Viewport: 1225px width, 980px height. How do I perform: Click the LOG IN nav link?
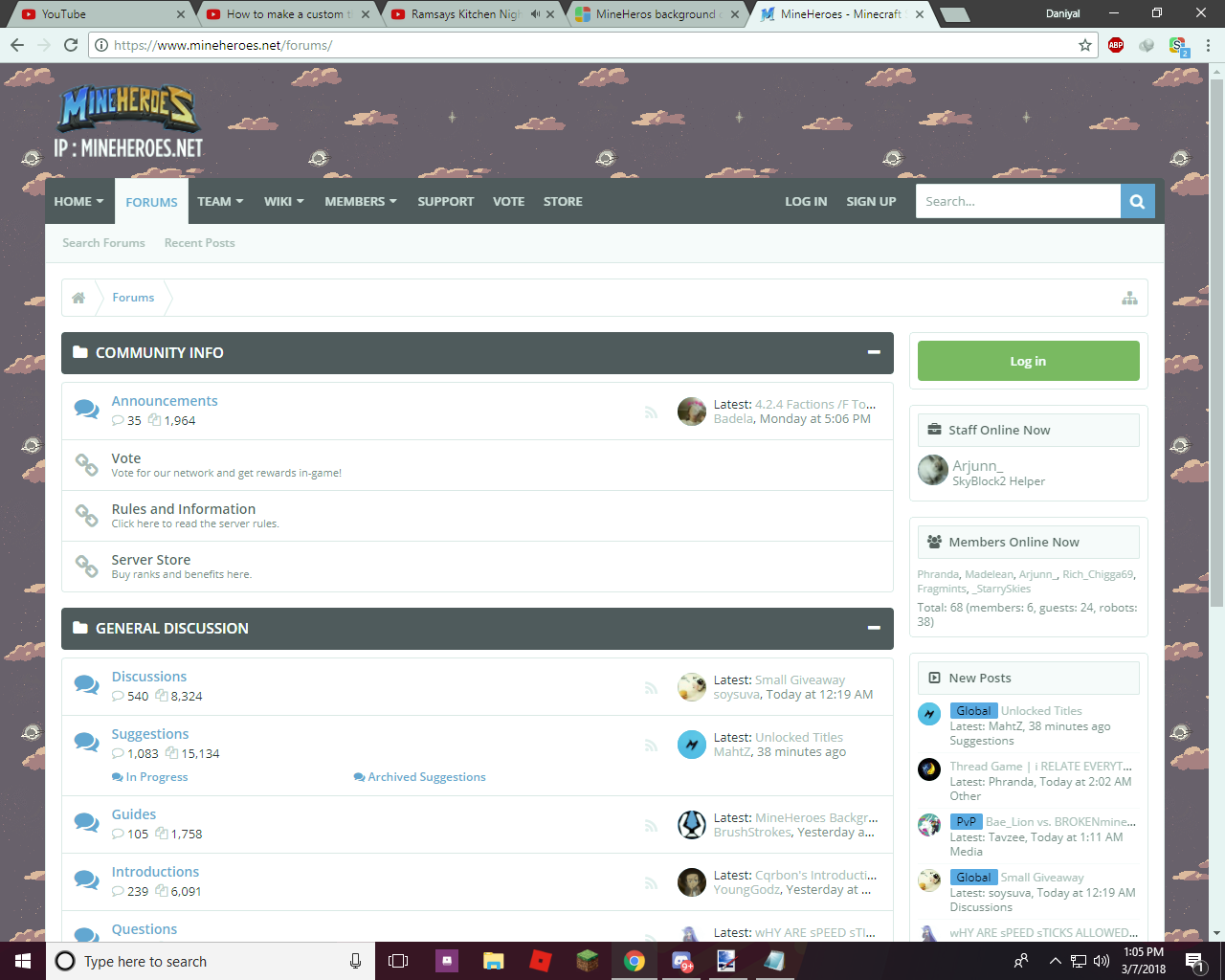coord(806,201)
